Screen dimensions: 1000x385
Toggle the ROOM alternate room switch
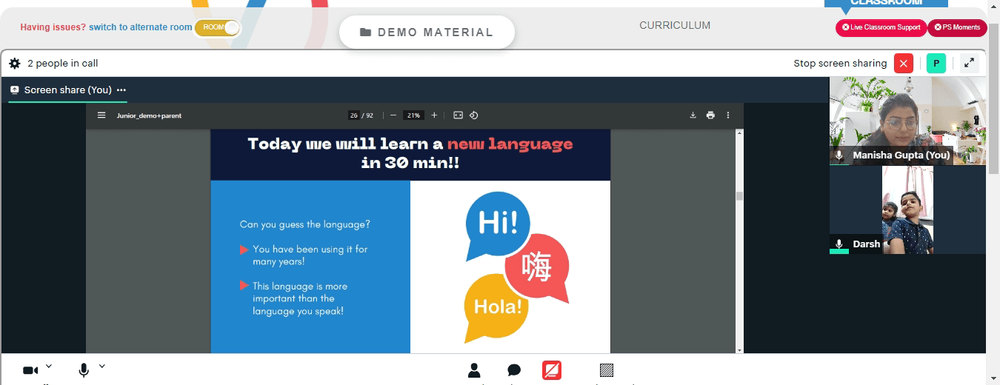[x=217, y=27]
